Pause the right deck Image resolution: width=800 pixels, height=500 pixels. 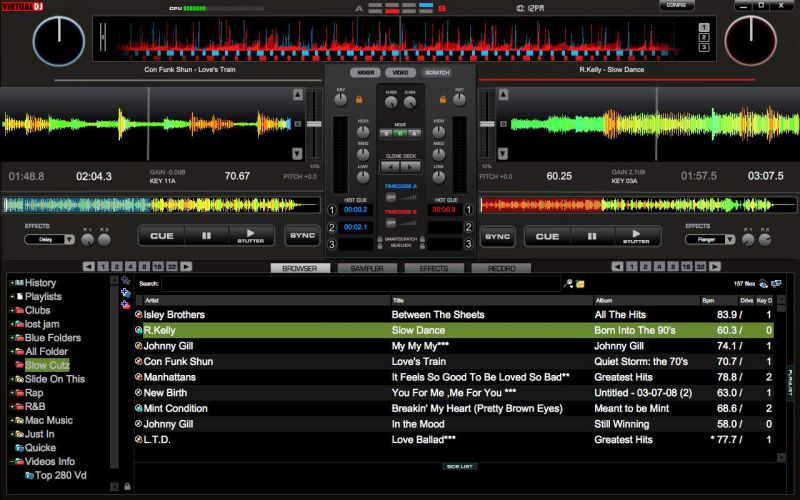592,236
